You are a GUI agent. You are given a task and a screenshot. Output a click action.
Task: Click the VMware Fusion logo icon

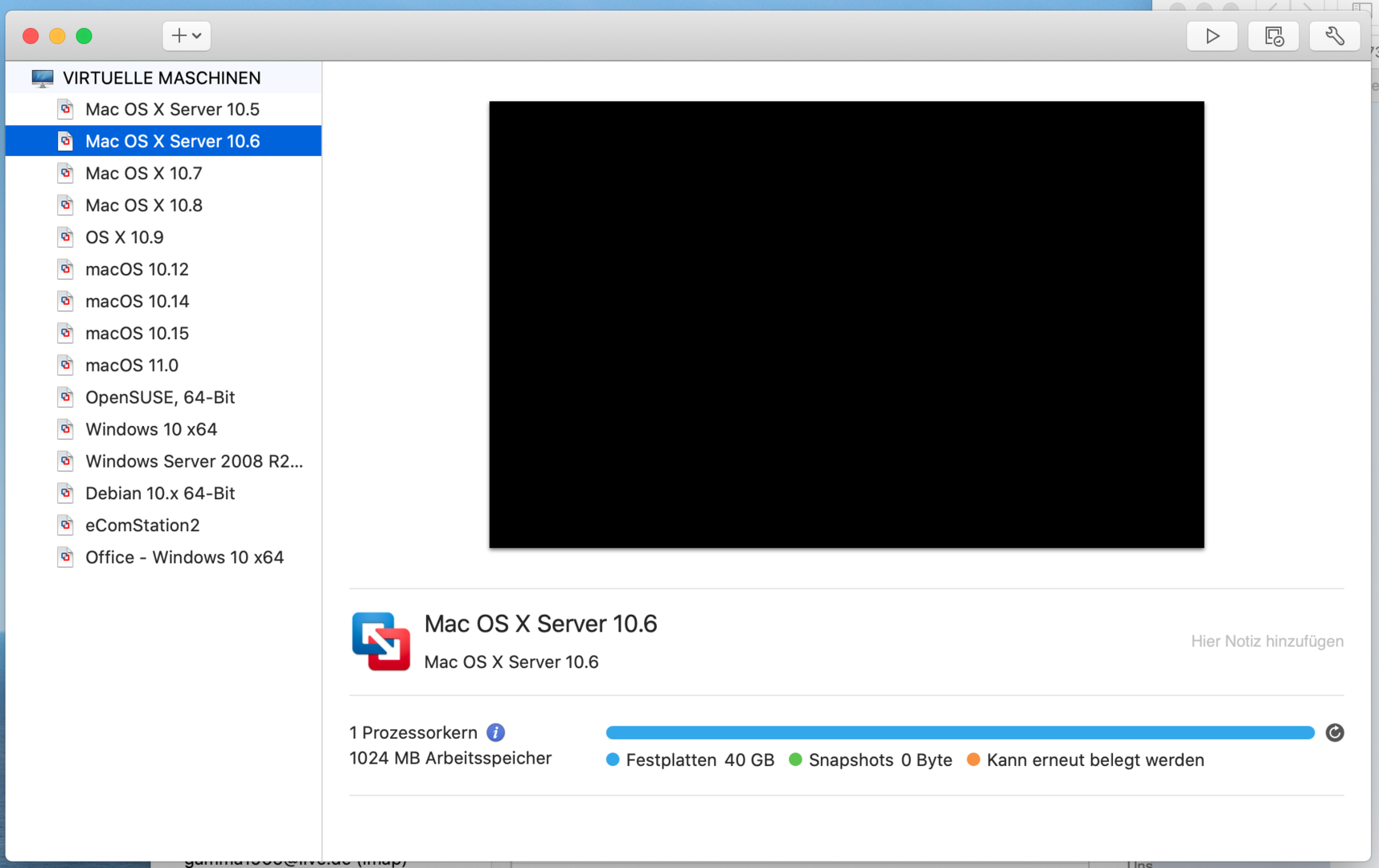click(x=381, y=641)
